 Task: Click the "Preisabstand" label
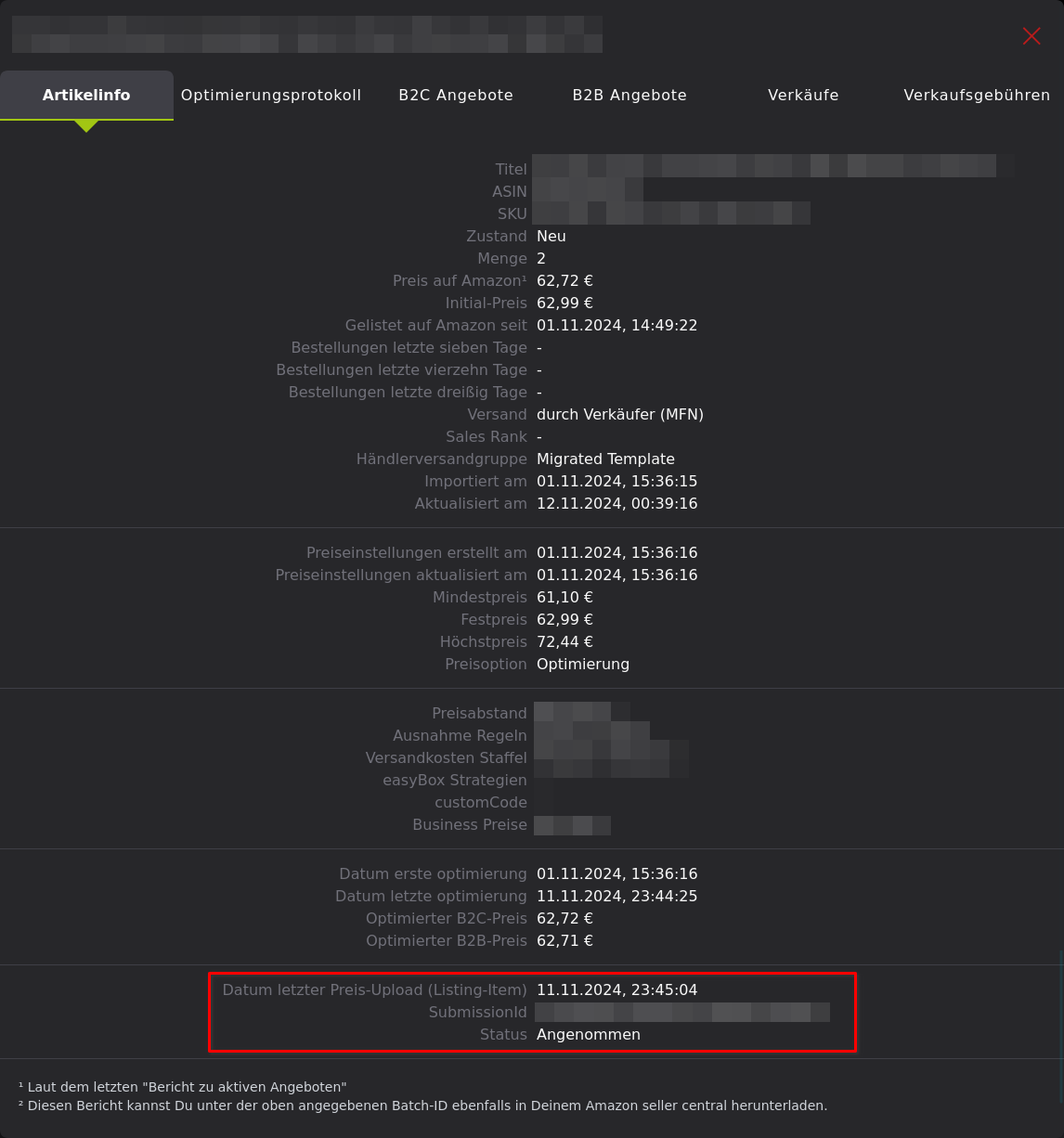[480, 713]
